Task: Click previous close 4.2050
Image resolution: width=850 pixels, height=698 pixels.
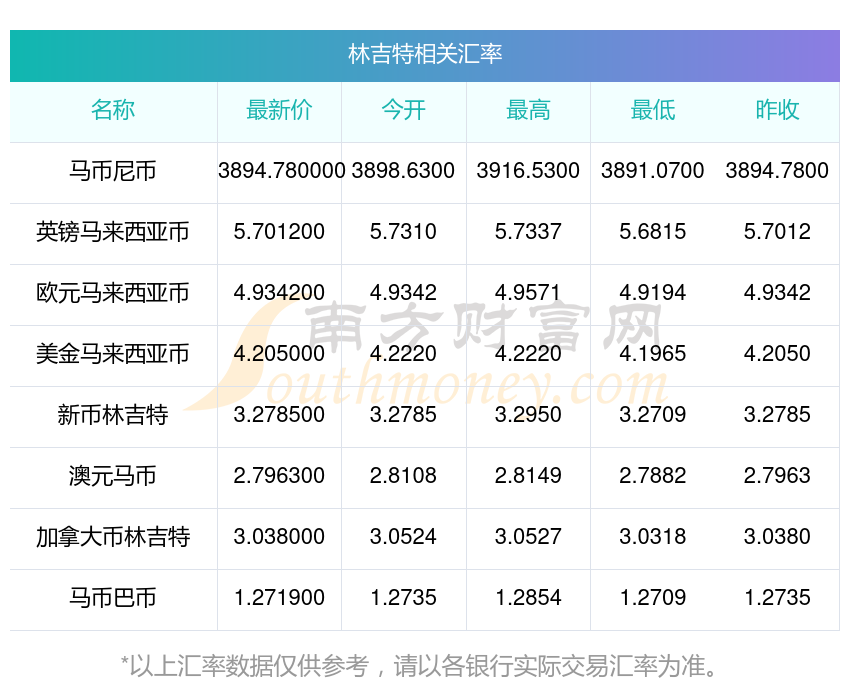Action: click(777, 354)
